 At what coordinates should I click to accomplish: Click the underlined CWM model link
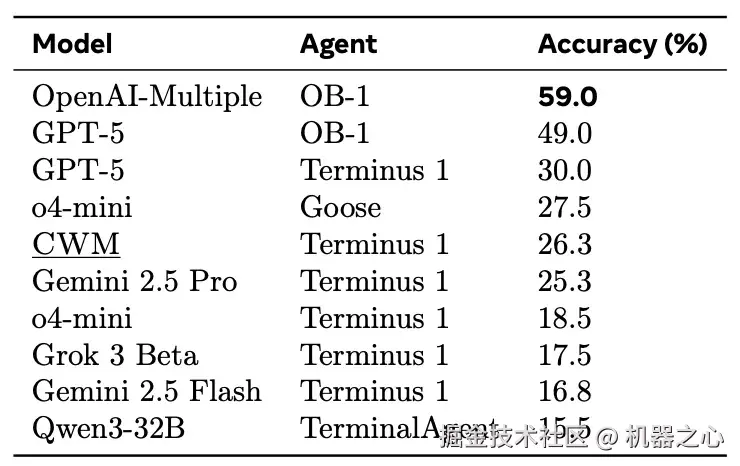[76, 244]
